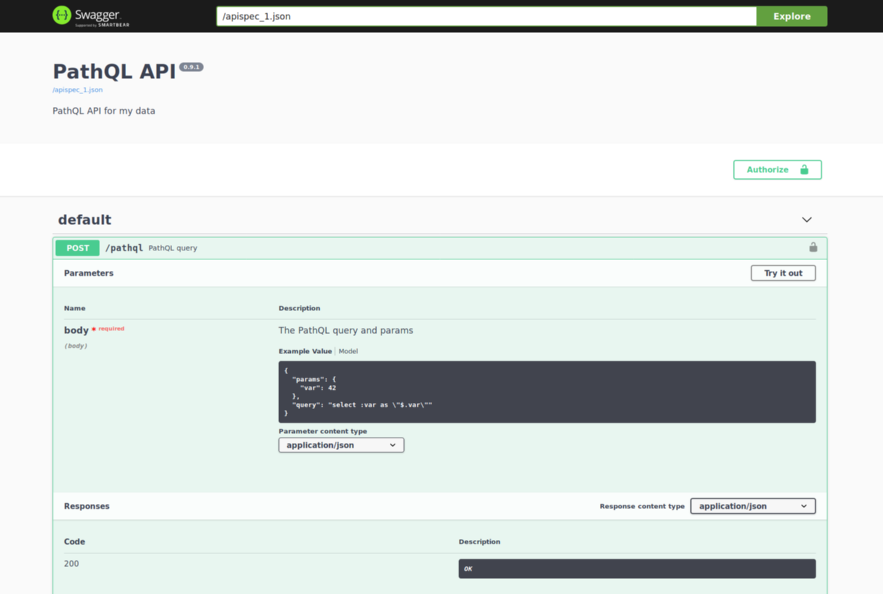883x594 pixels.
Task: Click the PathQL query summary text
Action: pyautogui.click(x=173, y=248)
